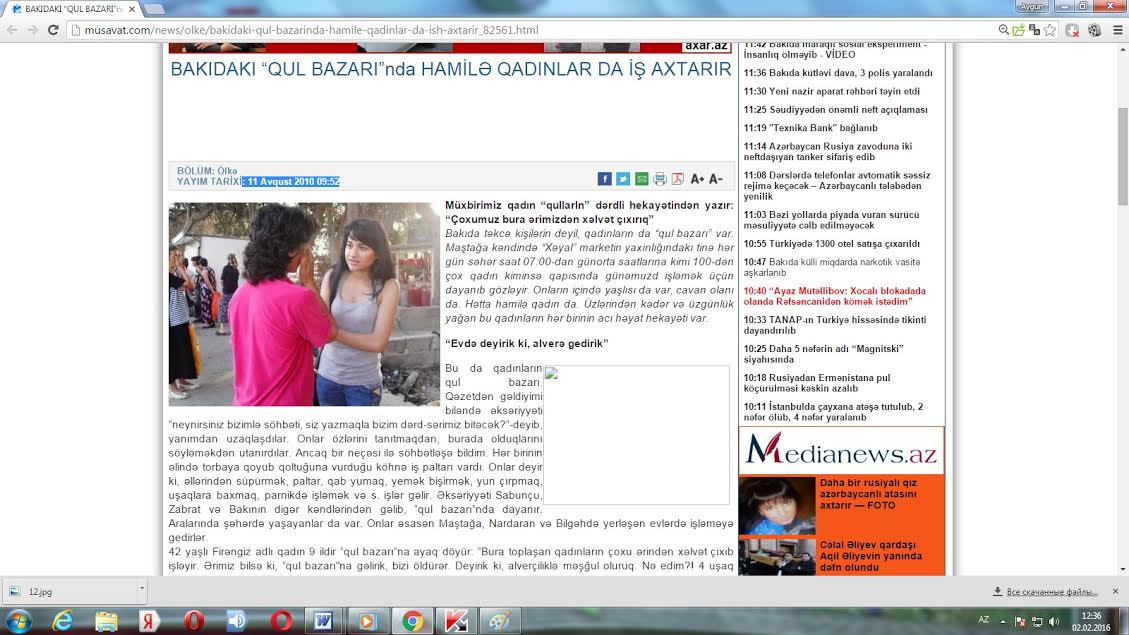This screenshot has height=635, width=1129.
Task: Click the Action Center flag tray icon
Action: point(1020,621)
